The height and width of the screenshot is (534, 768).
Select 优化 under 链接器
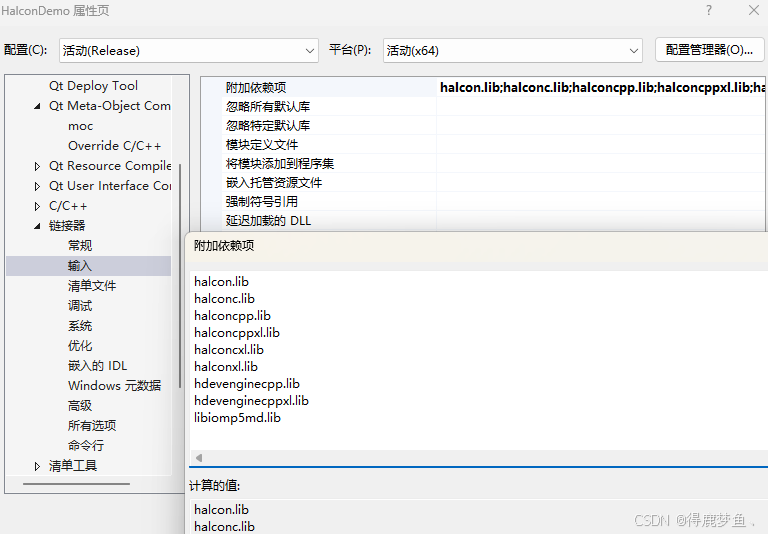pos(80,346)
